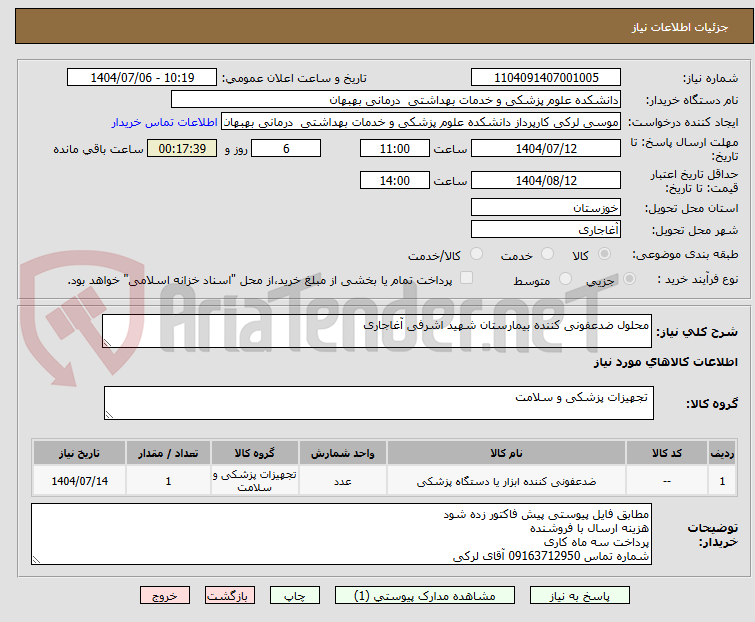Open اطلاعات تماس خریدار link

(x=164, y=122)
